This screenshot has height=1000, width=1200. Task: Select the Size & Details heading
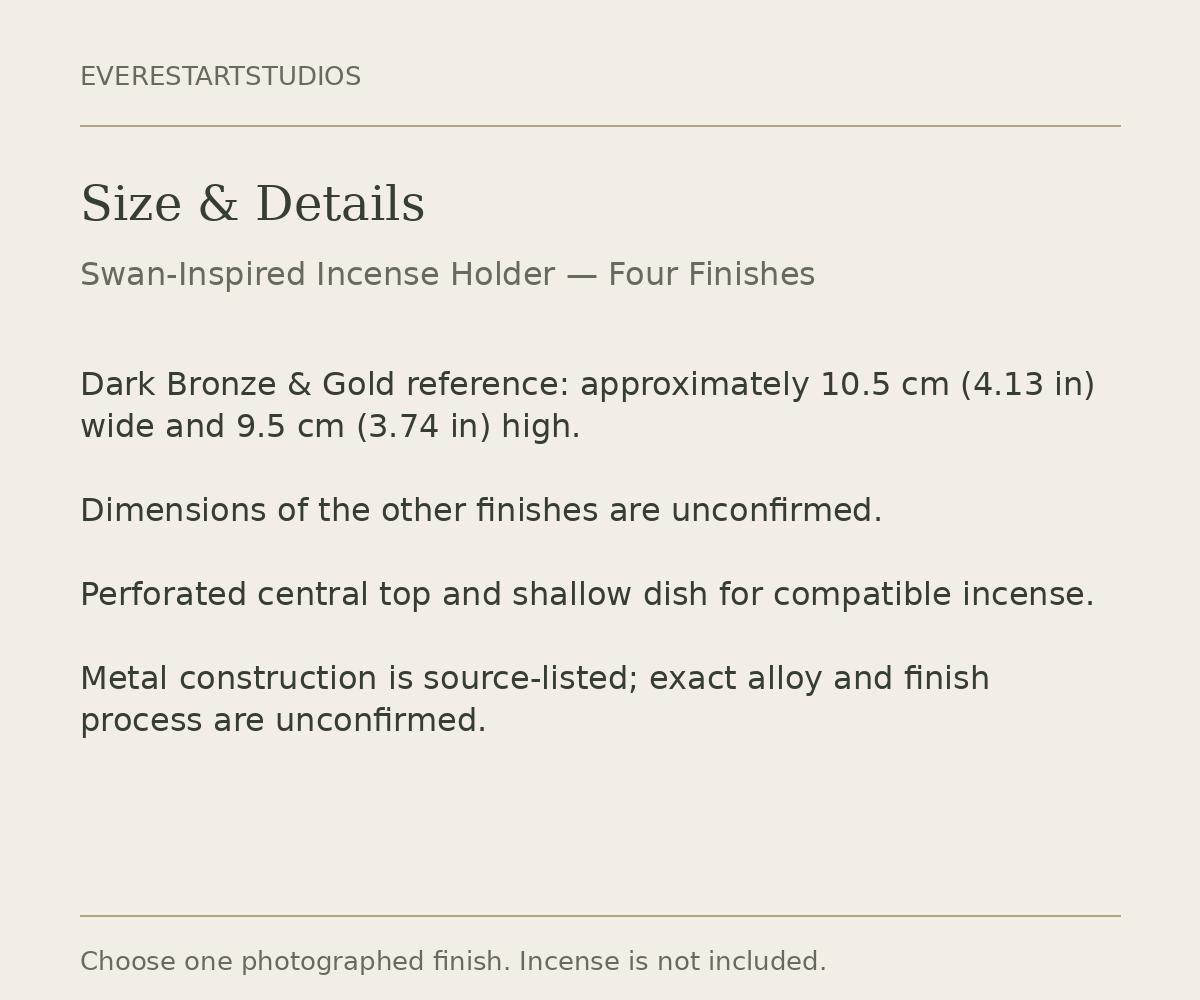pyautogui.click(x=252, y=205)
